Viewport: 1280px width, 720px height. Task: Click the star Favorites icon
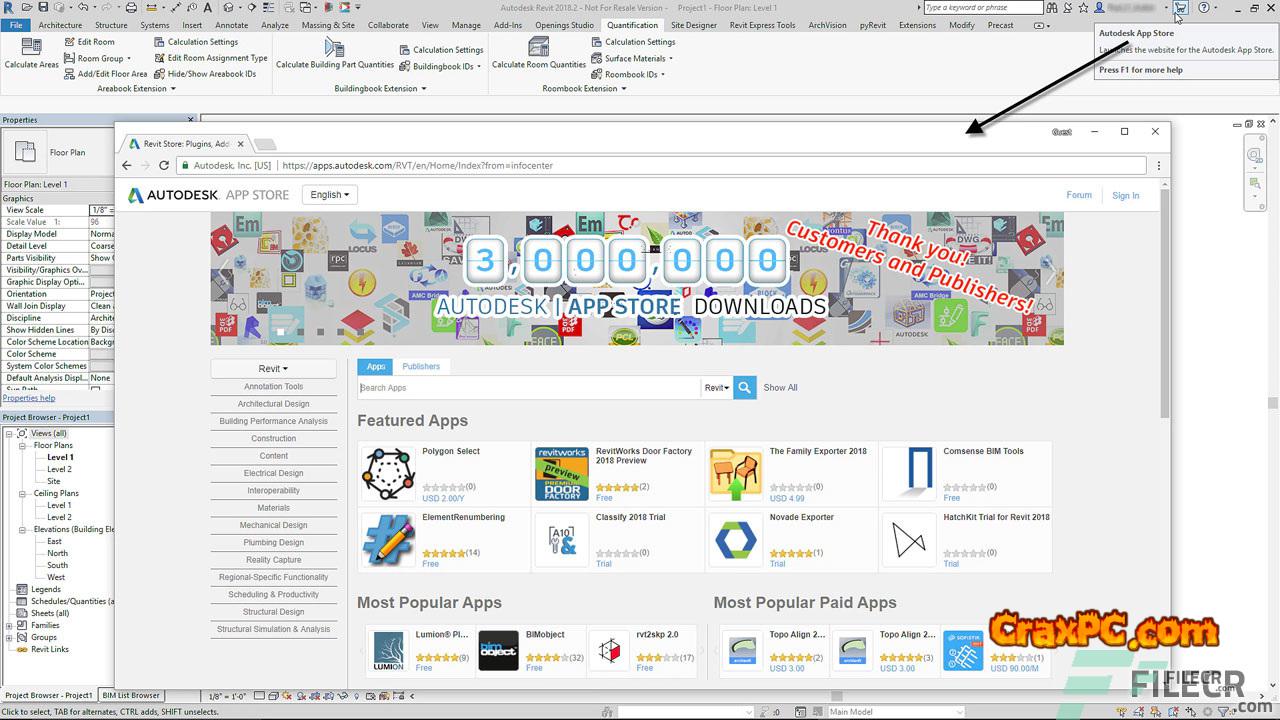point(1084,8)
